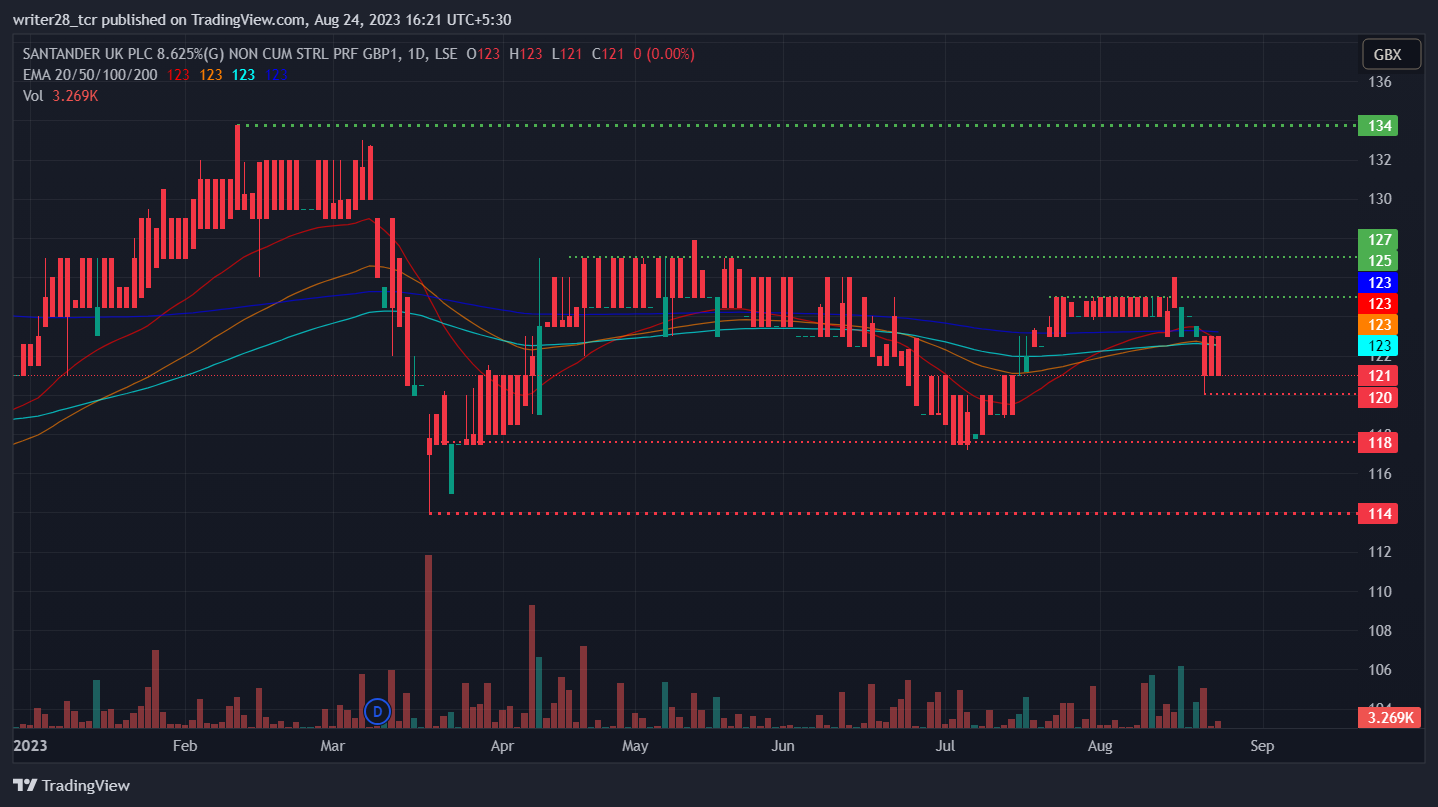
Task: Click the 3.269K volume axis label
Action: click(1389, 717)
